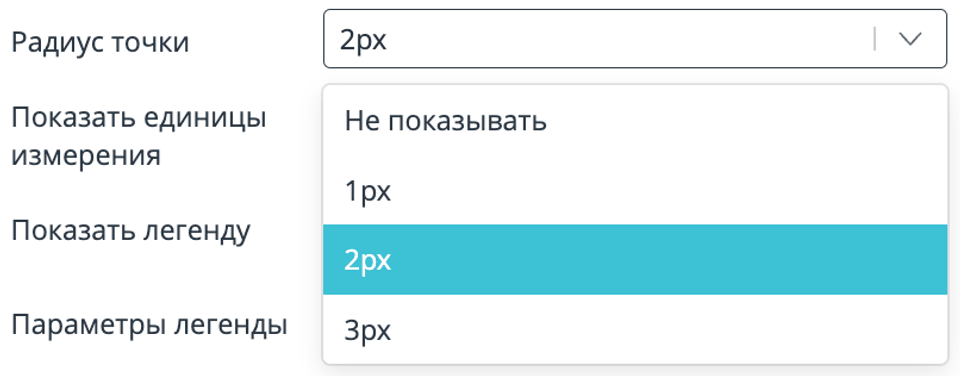The image size is (960, 376).
Task: Click the Параметры легенды label
Action: [x=150, y=325]
